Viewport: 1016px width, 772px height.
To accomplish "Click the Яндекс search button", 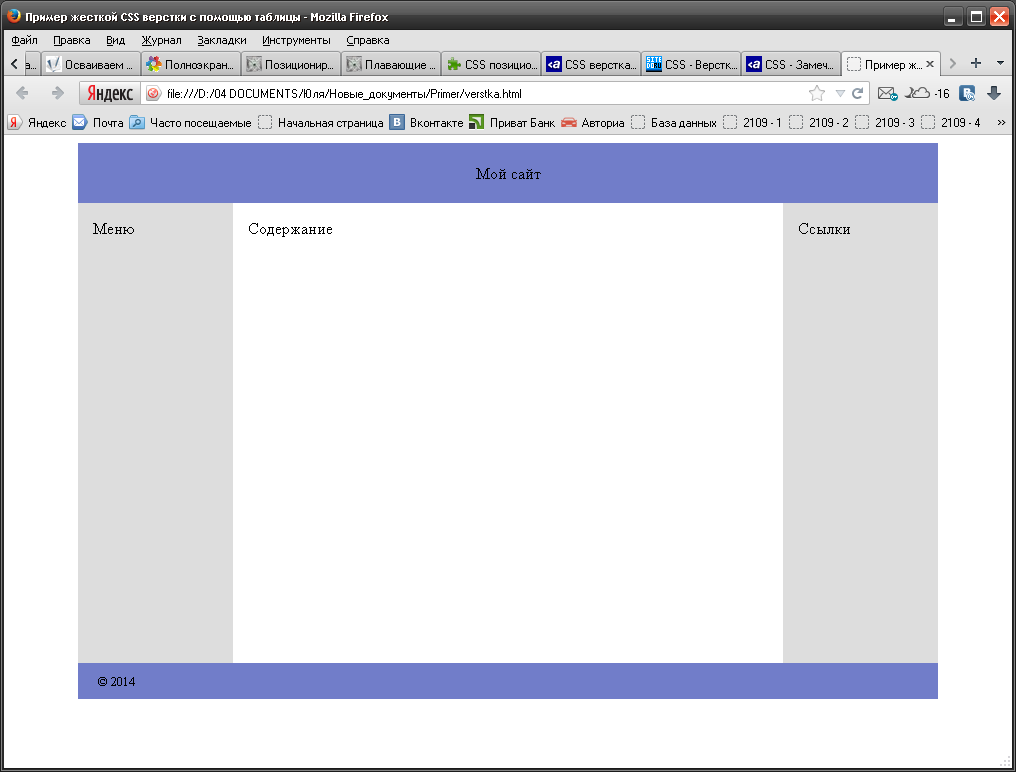I will (110, 93).
